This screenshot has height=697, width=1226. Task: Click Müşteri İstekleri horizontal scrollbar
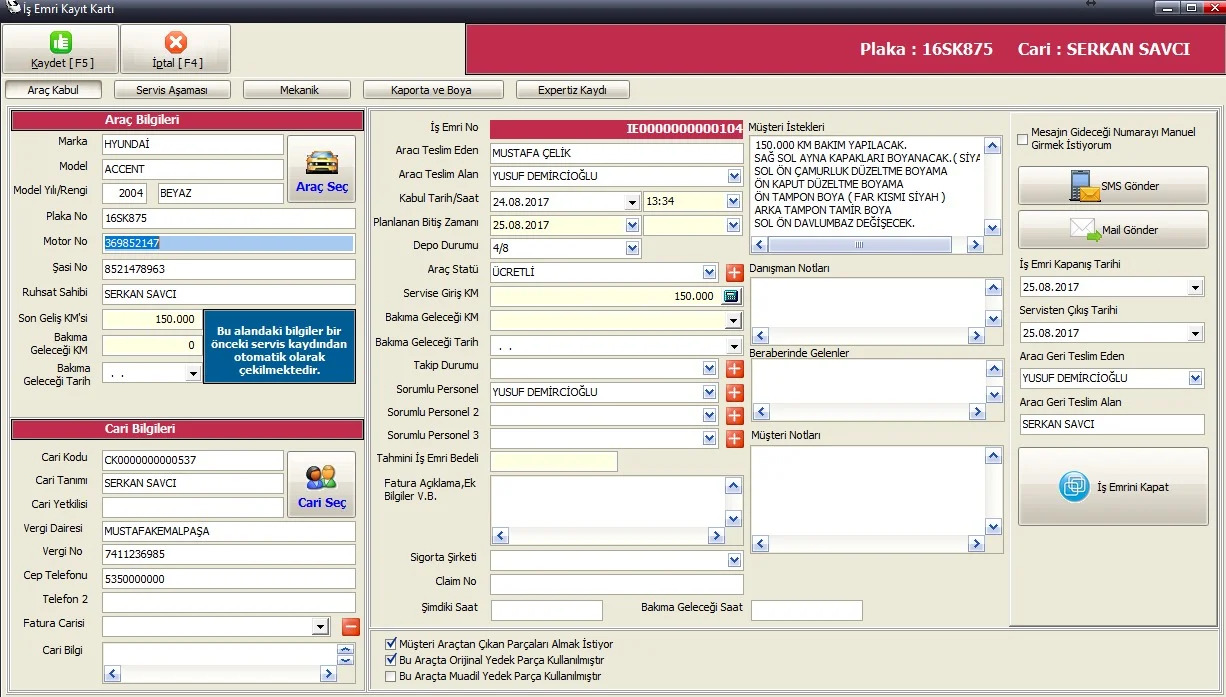pyautogui.click(x=866, y=246)
